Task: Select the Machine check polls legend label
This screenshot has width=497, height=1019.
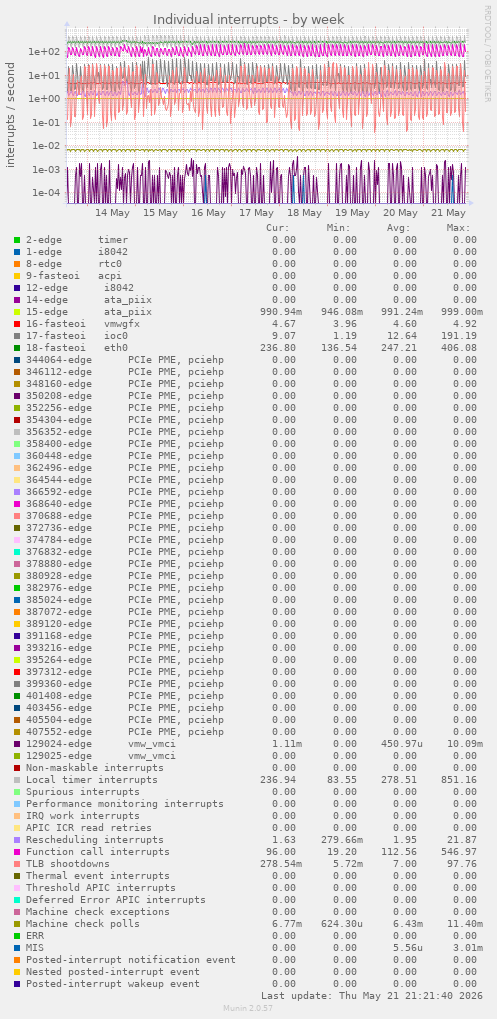Action: [83, 923]
